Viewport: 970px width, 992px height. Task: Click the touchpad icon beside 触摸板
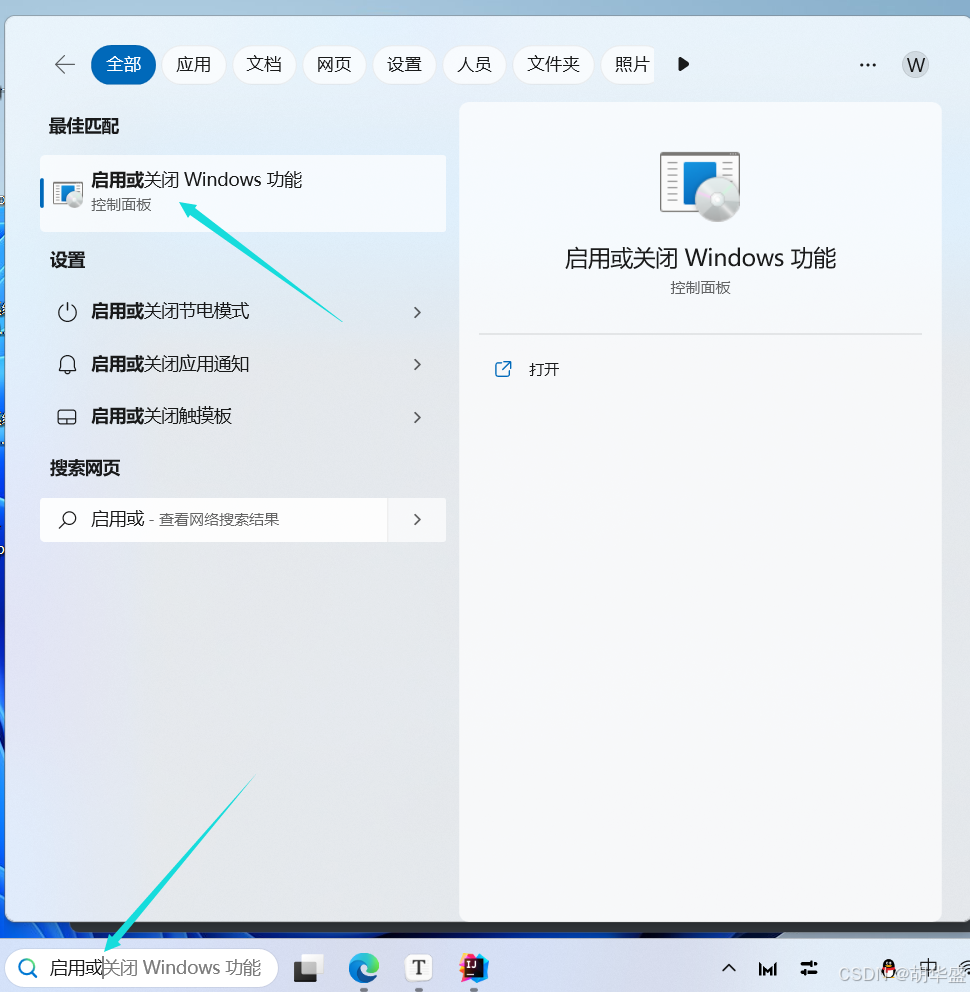coord(67,417)
